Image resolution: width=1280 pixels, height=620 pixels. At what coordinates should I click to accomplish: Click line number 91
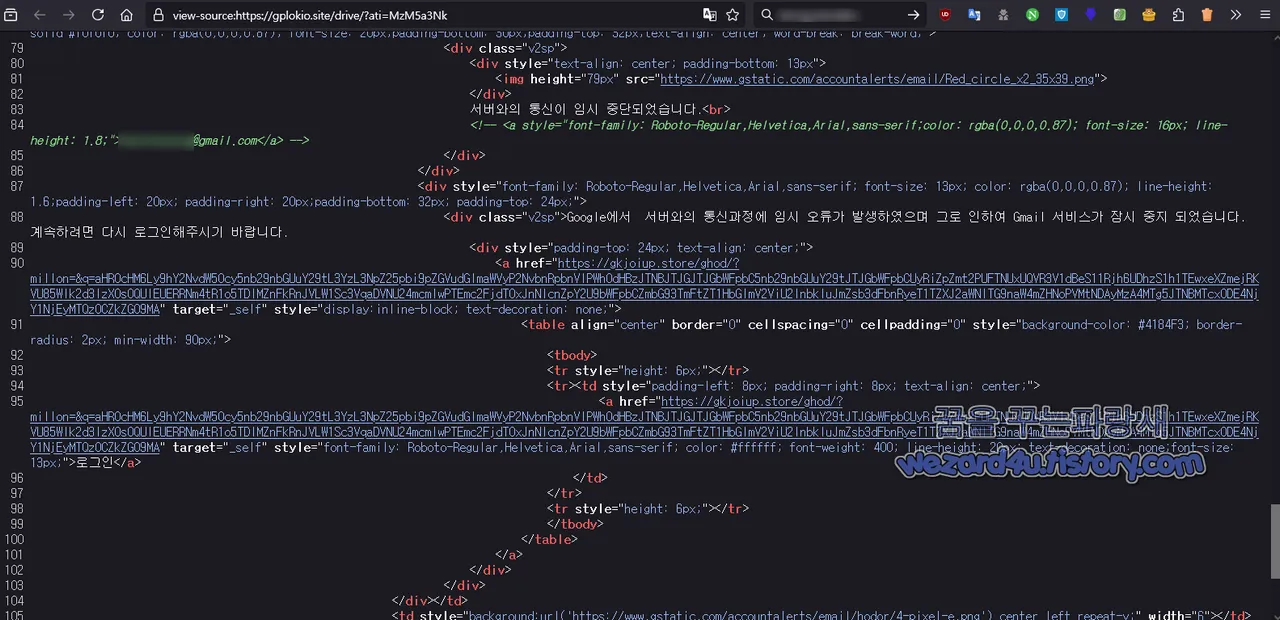click(x=15, y=324)
